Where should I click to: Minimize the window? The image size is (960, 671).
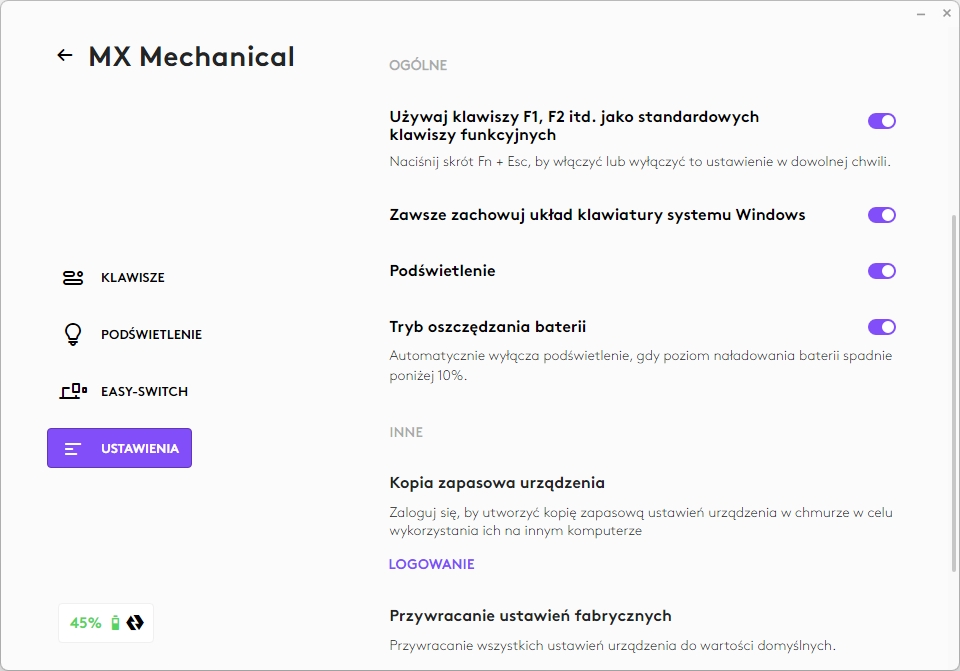tap(920, 13)
